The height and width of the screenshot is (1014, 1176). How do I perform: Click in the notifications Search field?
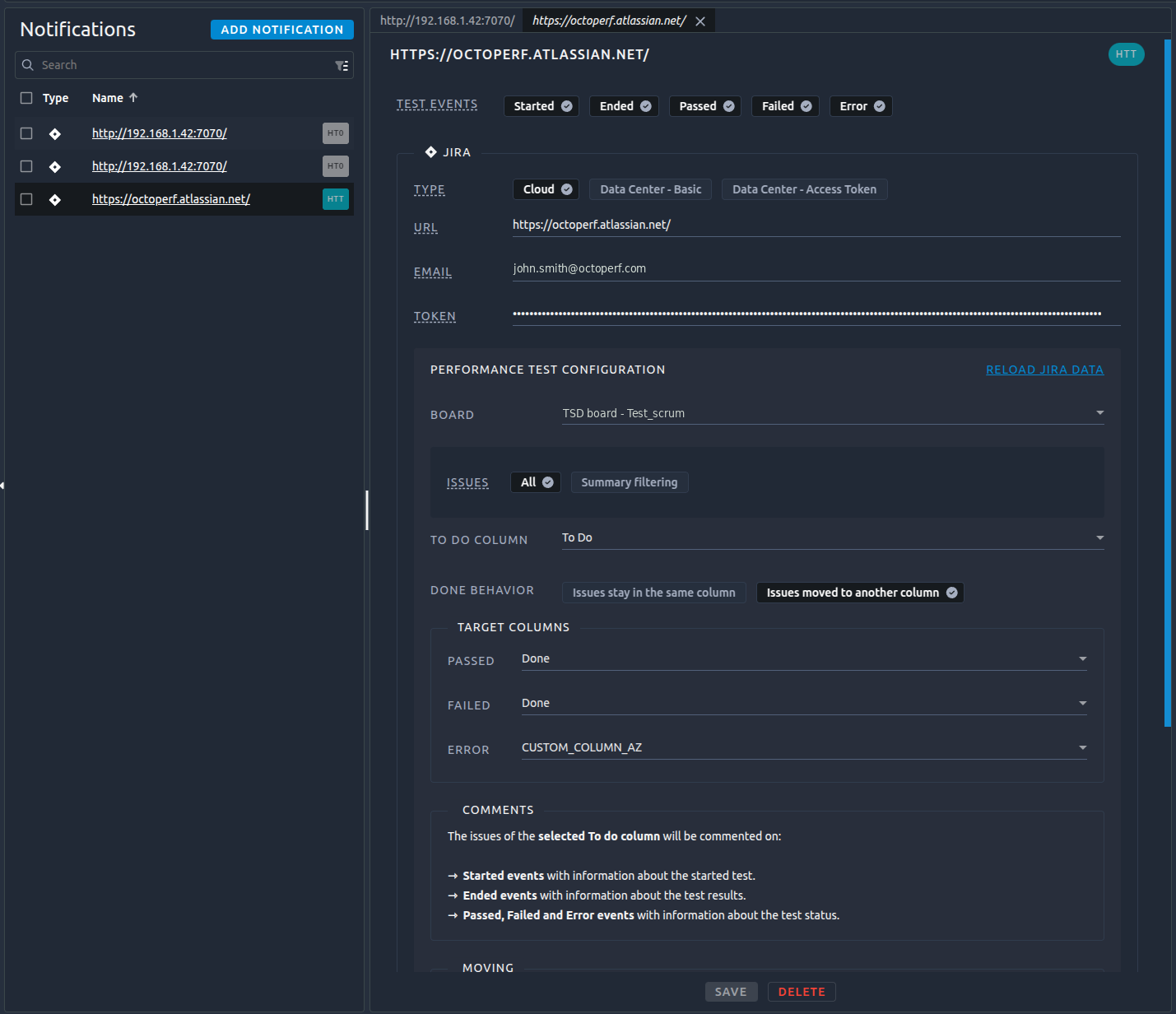point(184,65)
